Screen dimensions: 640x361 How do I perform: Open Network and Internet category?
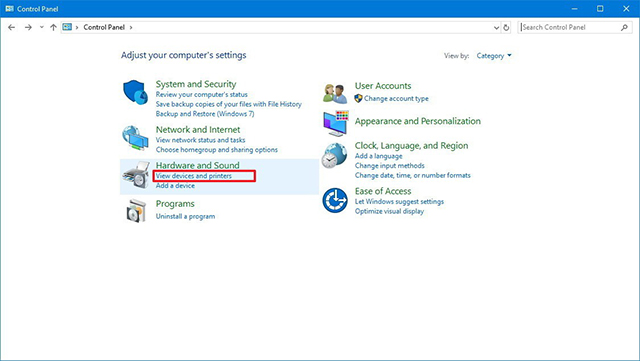point(198,129)
